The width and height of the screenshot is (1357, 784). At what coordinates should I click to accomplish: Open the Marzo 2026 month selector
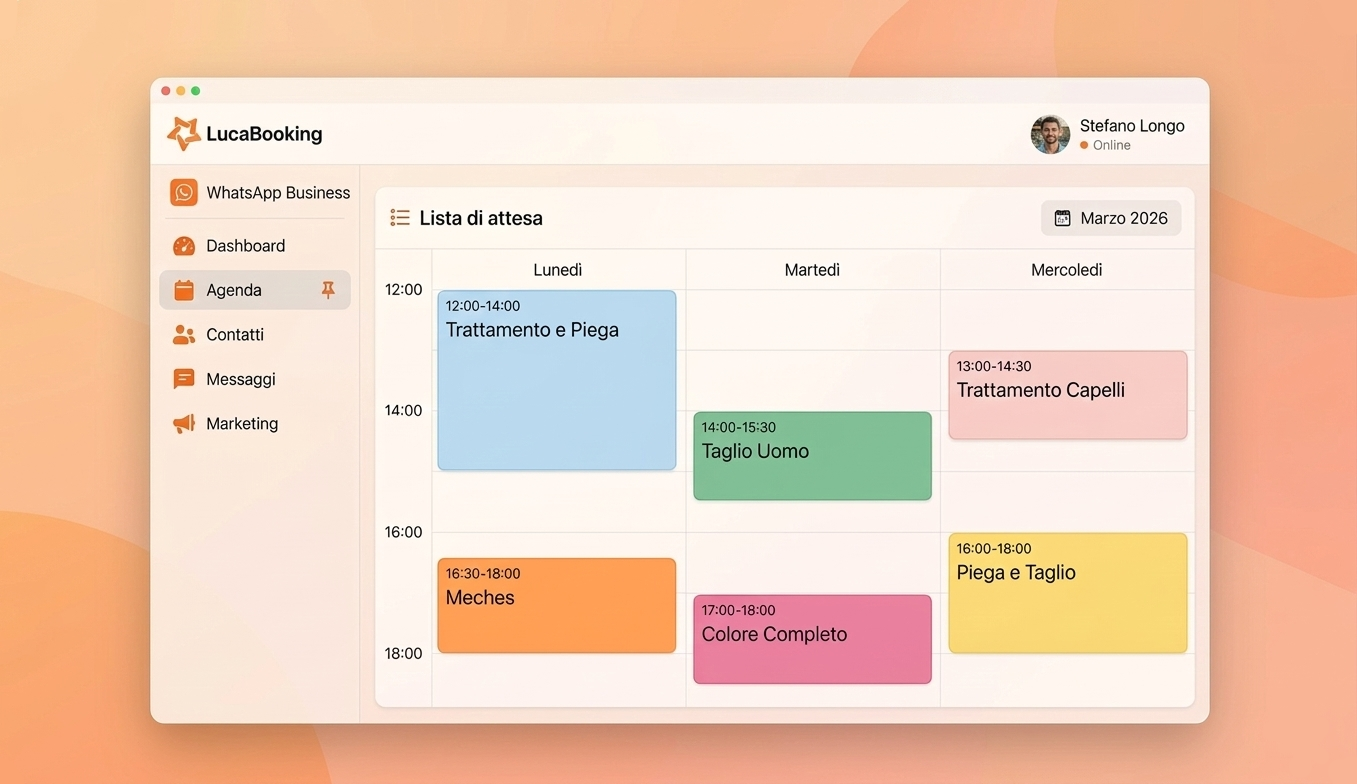pyautogui.click(x=1111, y=217)
